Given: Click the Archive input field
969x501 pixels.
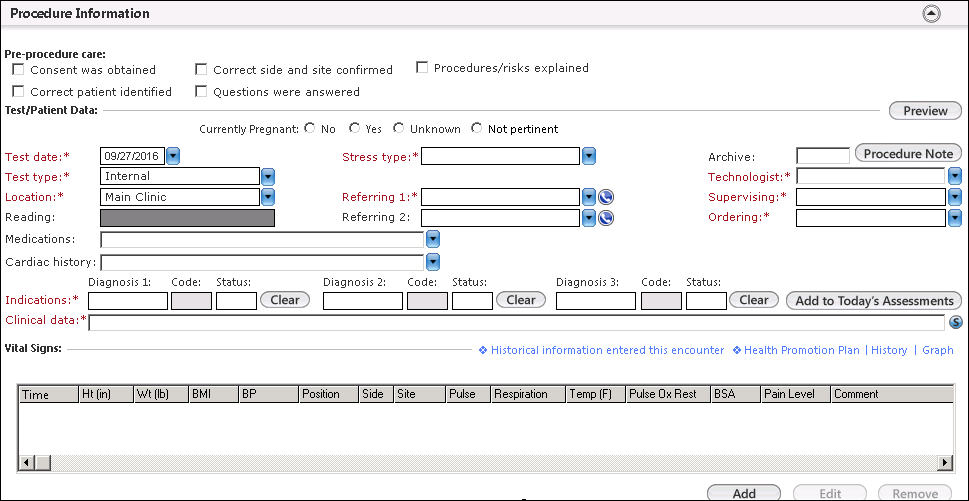Looking at the screenshot, I should [x=823, y=156].
